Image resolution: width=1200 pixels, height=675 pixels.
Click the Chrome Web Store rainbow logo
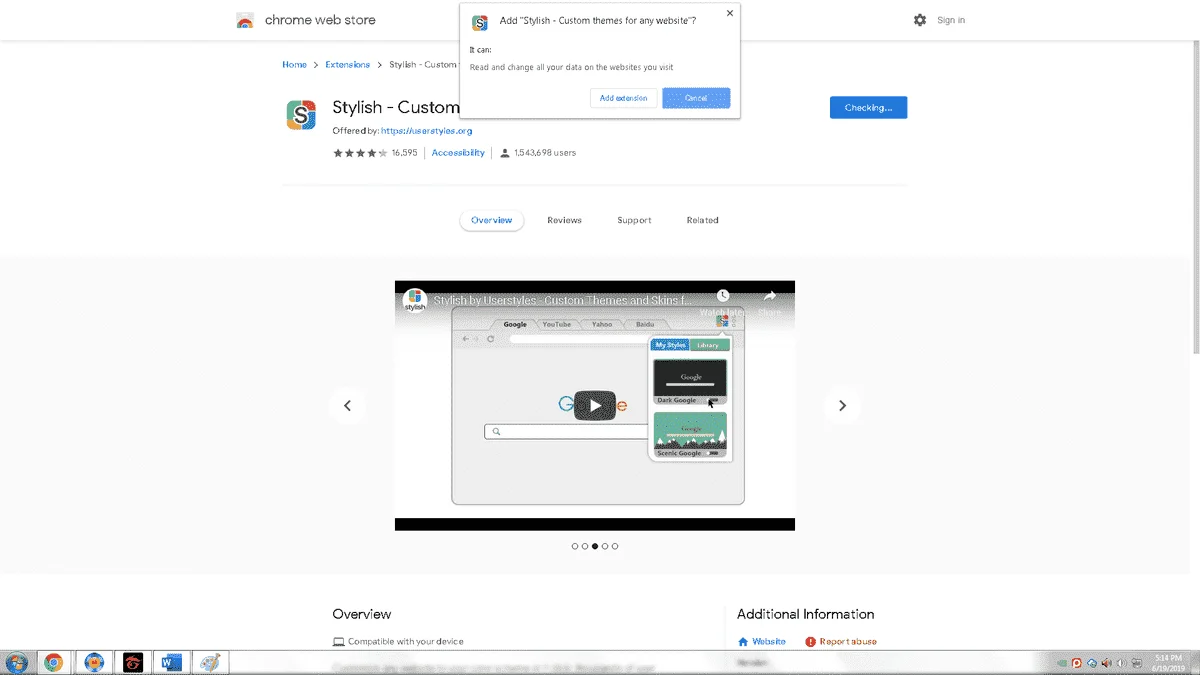(x=245, y=20)
